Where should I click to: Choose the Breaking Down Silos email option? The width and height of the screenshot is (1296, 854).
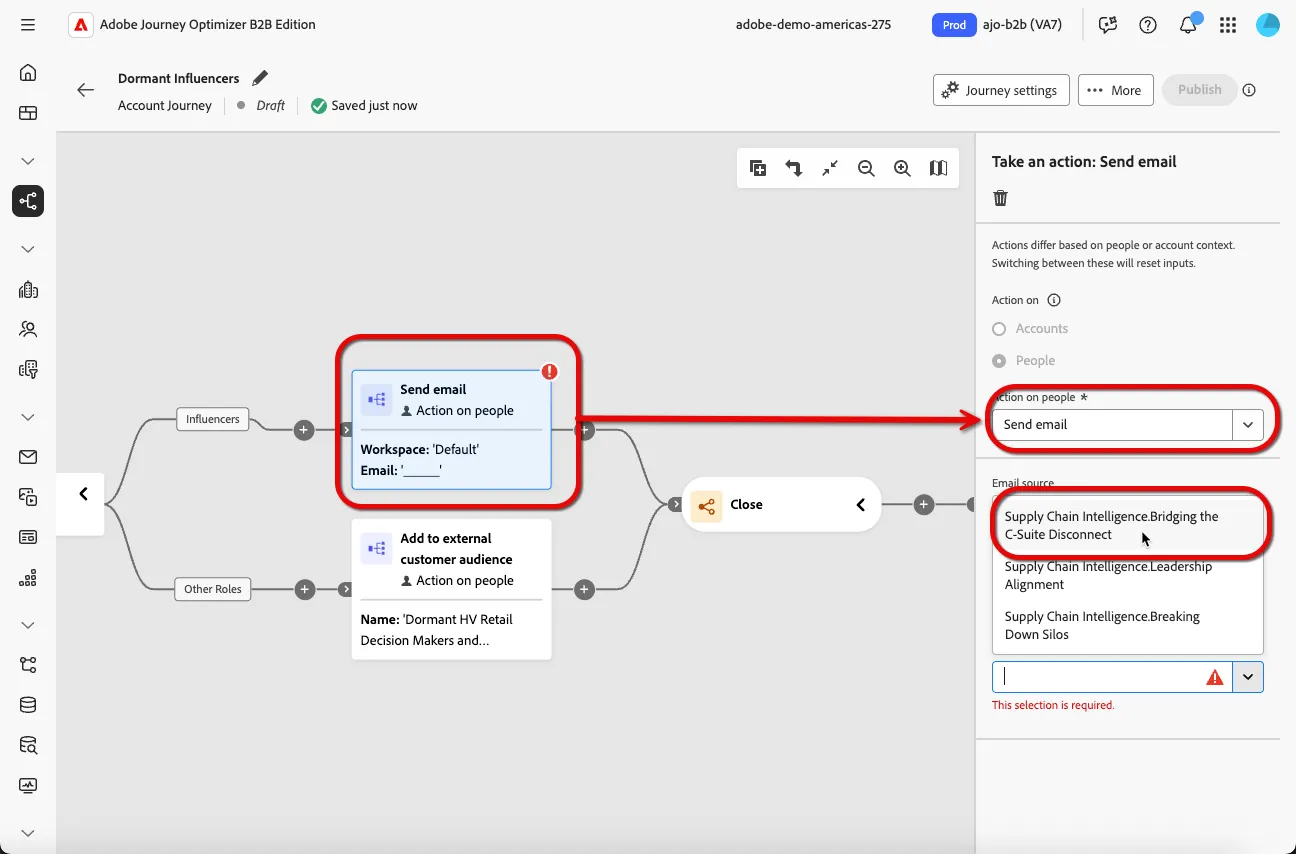(1127, 626)
